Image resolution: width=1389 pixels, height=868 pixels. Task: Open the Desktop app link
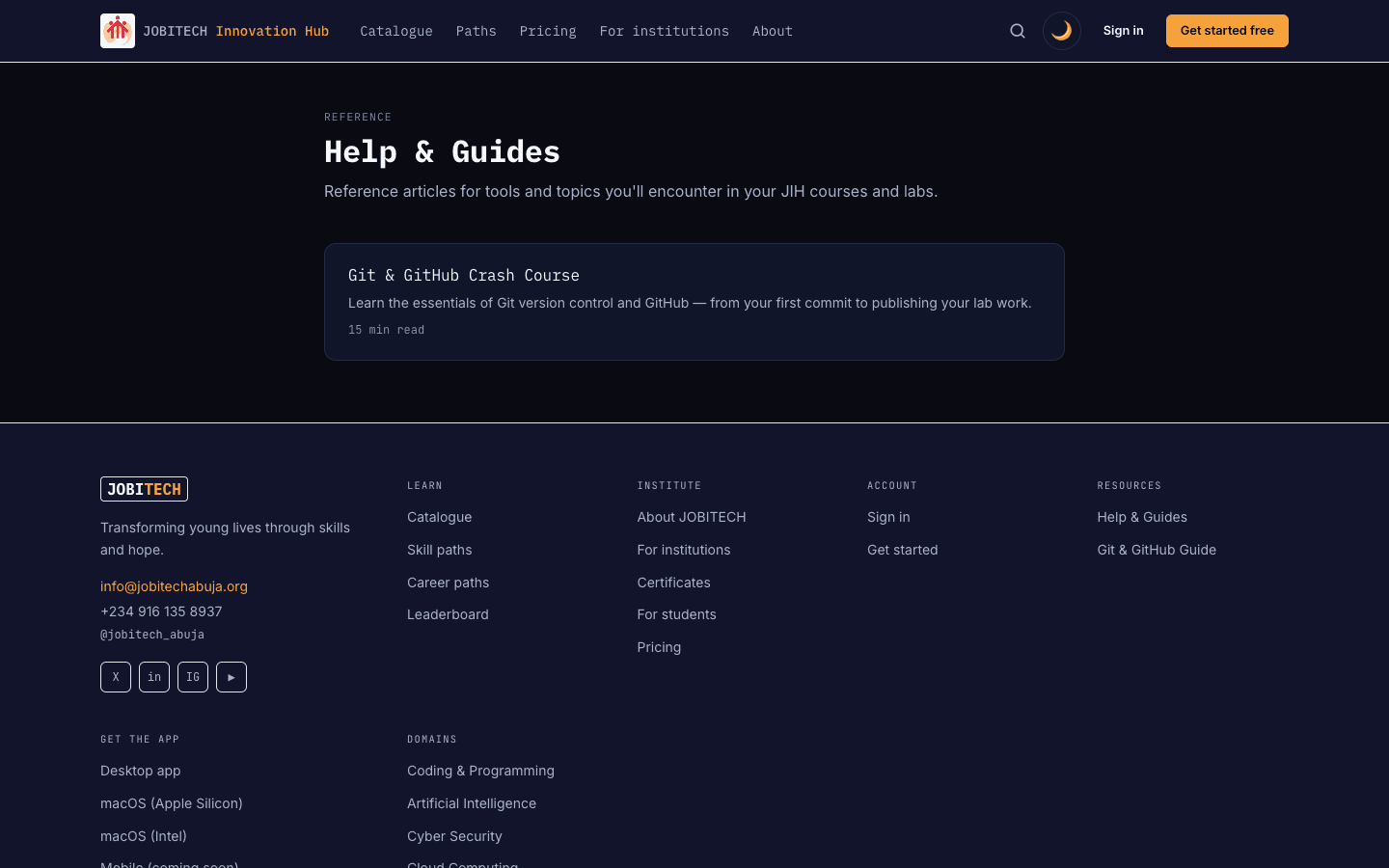141,771
